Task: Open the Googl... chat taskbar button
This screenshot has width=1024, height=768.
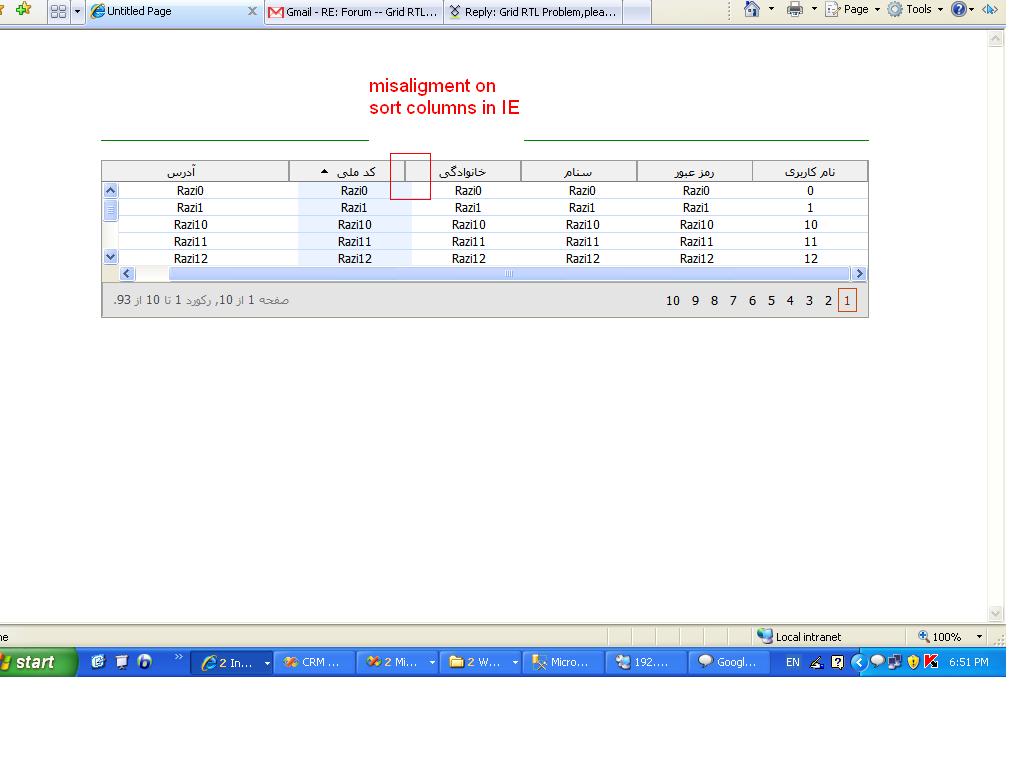Action: (x=729, y=662)
